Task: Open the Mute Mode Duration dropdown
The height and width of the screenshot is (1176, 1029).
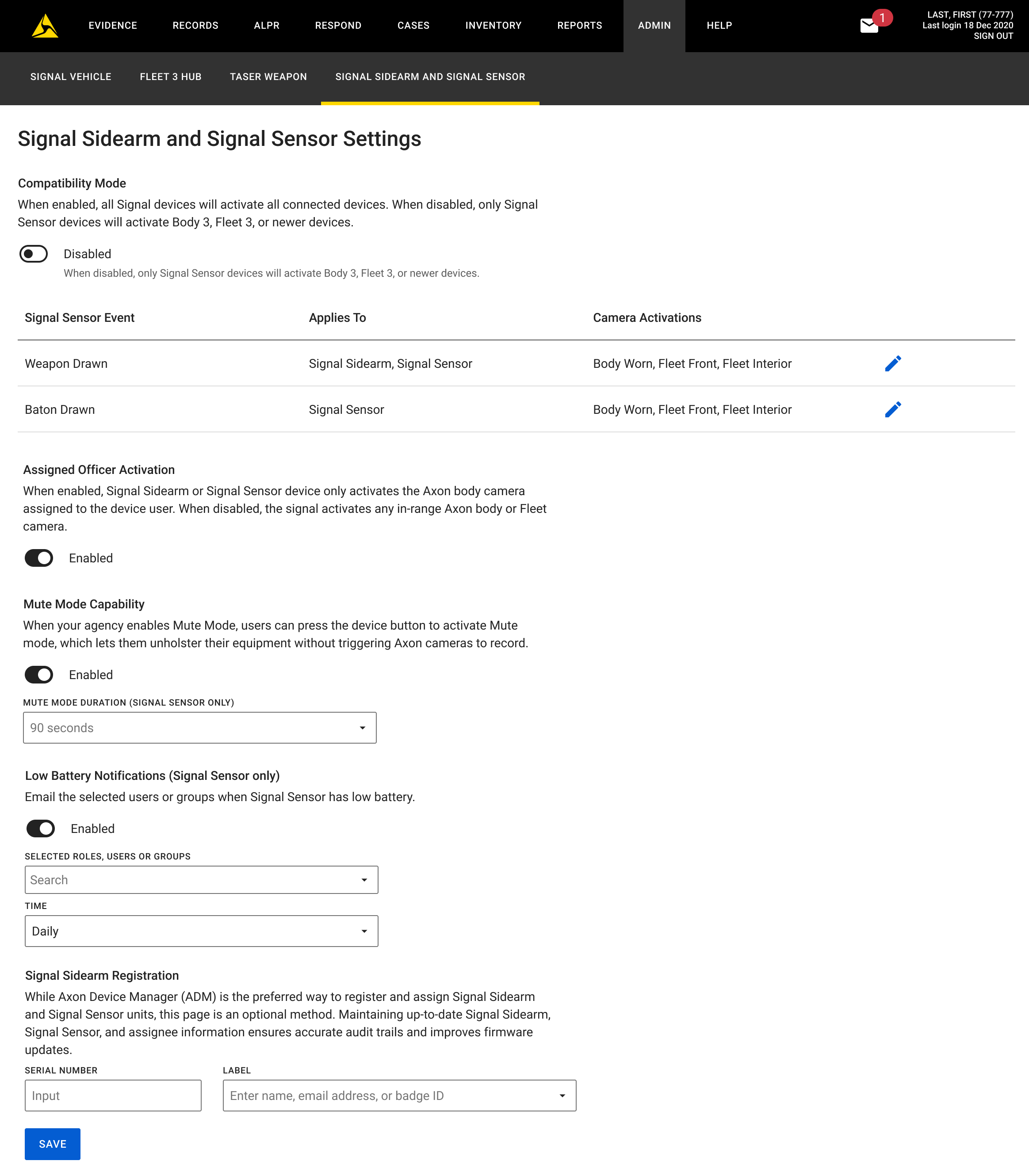Action: (x=199, y=728)
